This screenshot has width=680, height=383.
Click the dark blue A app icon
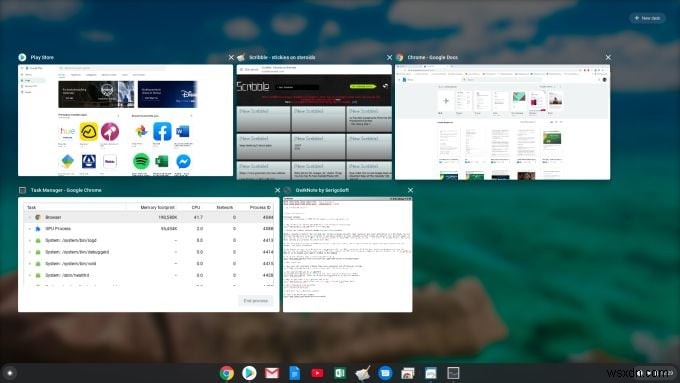89,161
